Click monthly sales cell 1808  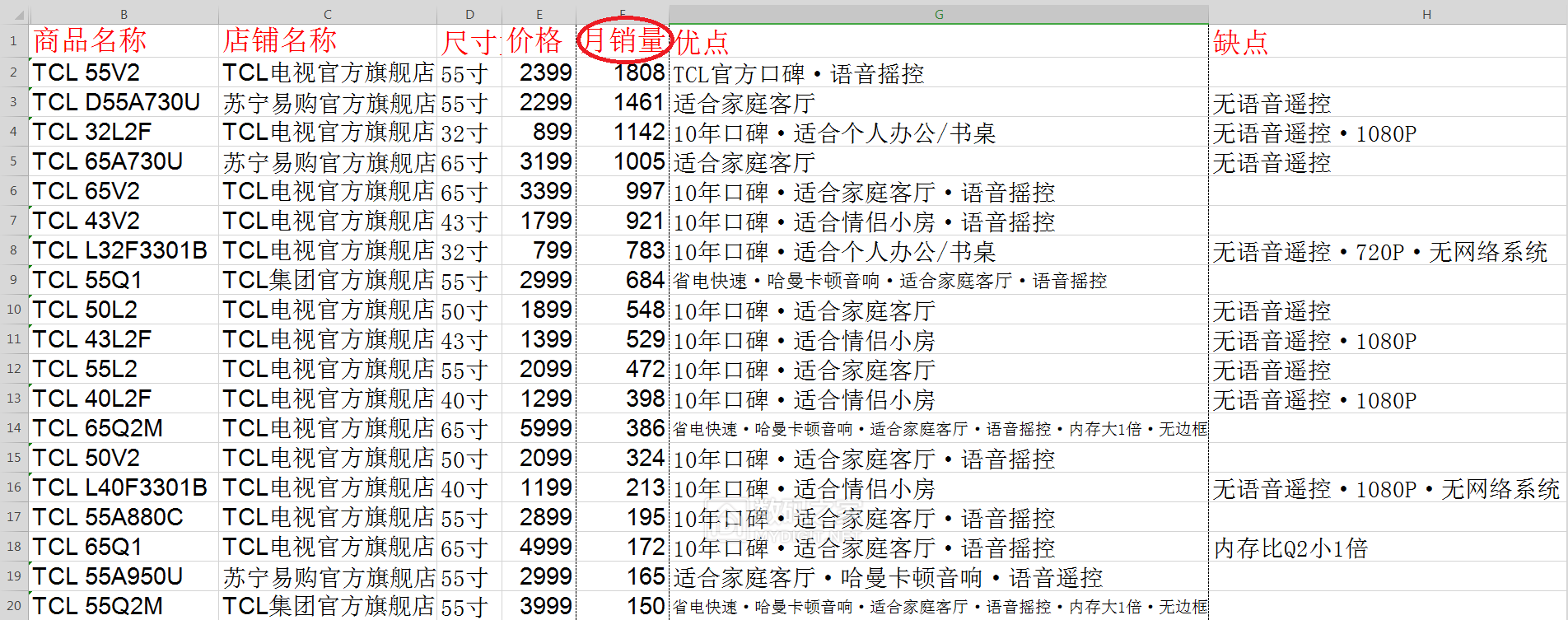(623, 72)
